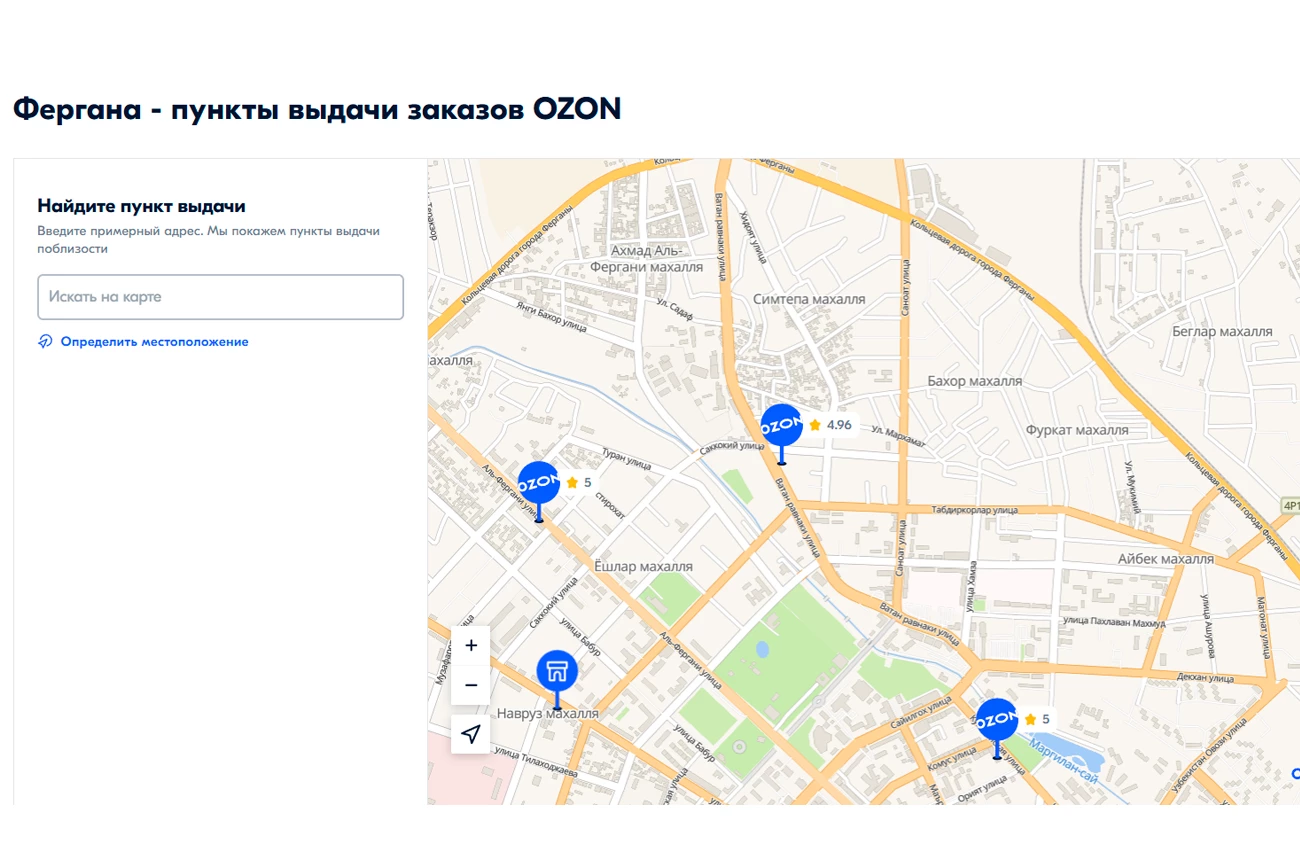Image resolution: width=1300 pixels, height=867 pixels.
Task: Click Беглар махалля label on map
Action: 1222,331
